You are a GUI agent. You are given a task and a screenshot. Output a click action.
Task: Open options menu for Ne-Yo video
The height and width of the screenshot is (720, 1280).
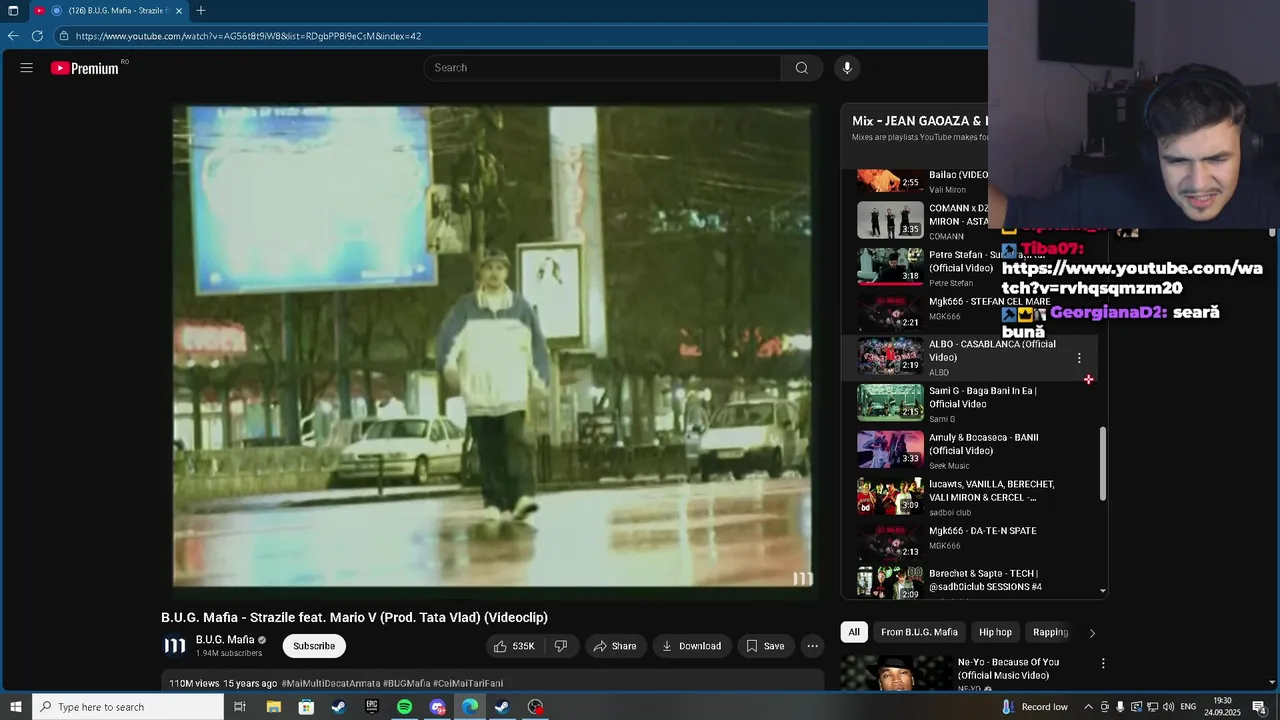click(x=1103, y=663)
